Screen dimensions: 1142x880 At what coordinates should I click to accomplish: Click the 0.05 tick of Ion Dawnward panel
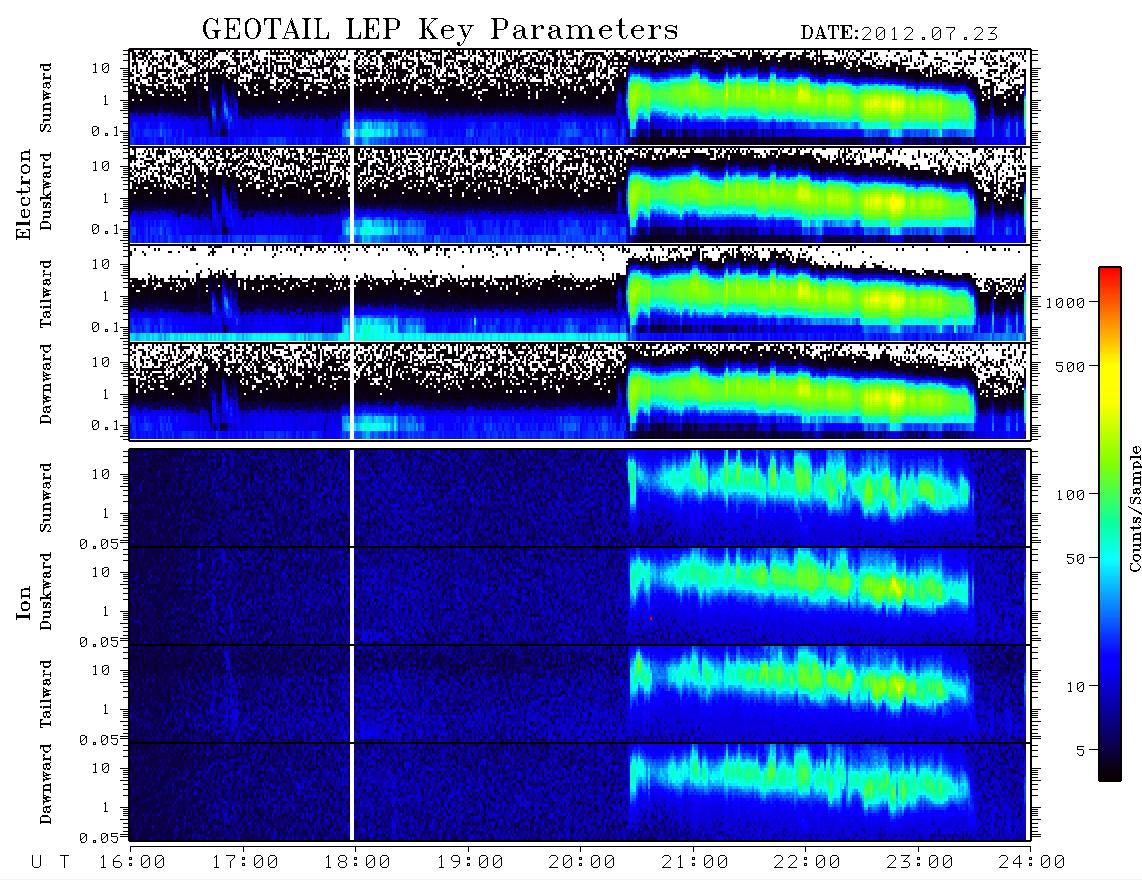tap(98, 838)
